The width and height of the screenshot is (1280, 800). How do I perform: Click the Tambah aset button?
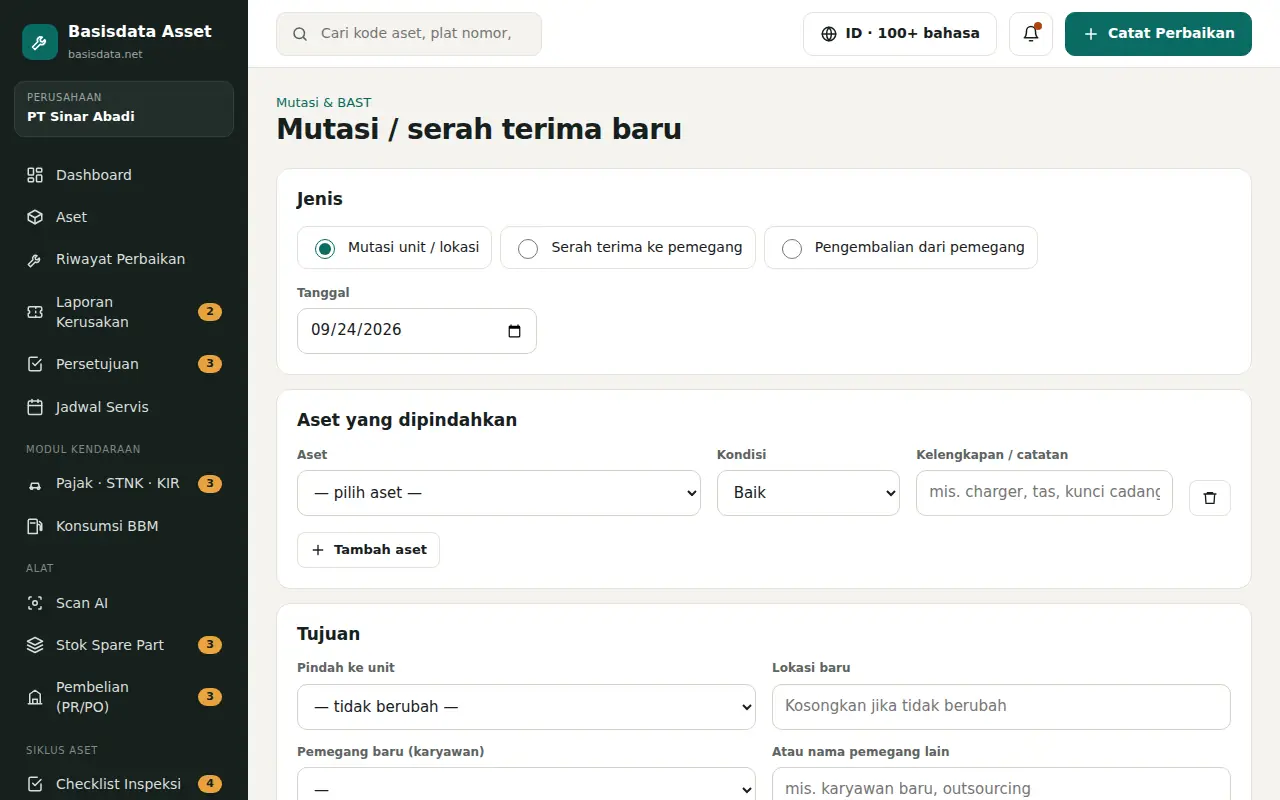[x=368, y=550]
